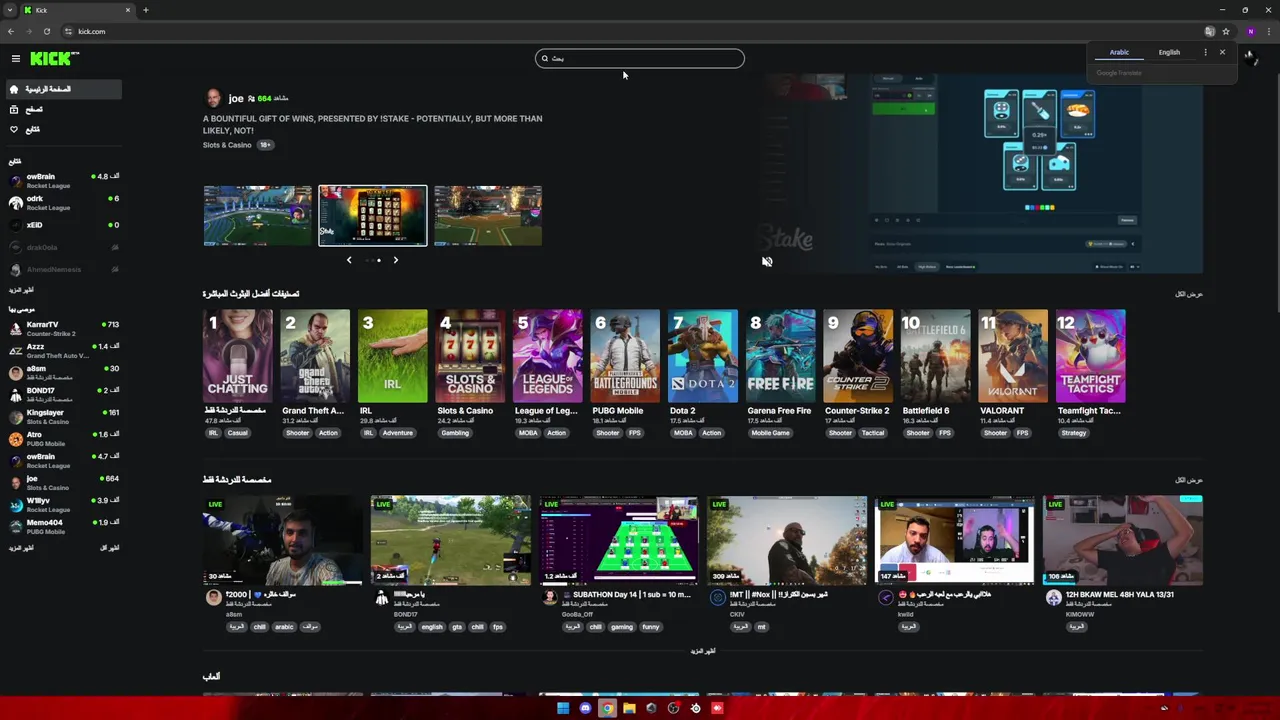The height and width of the screenshot is (720, 1280).
Task: Open the home page sidebar item
Action: click(62, 89)
